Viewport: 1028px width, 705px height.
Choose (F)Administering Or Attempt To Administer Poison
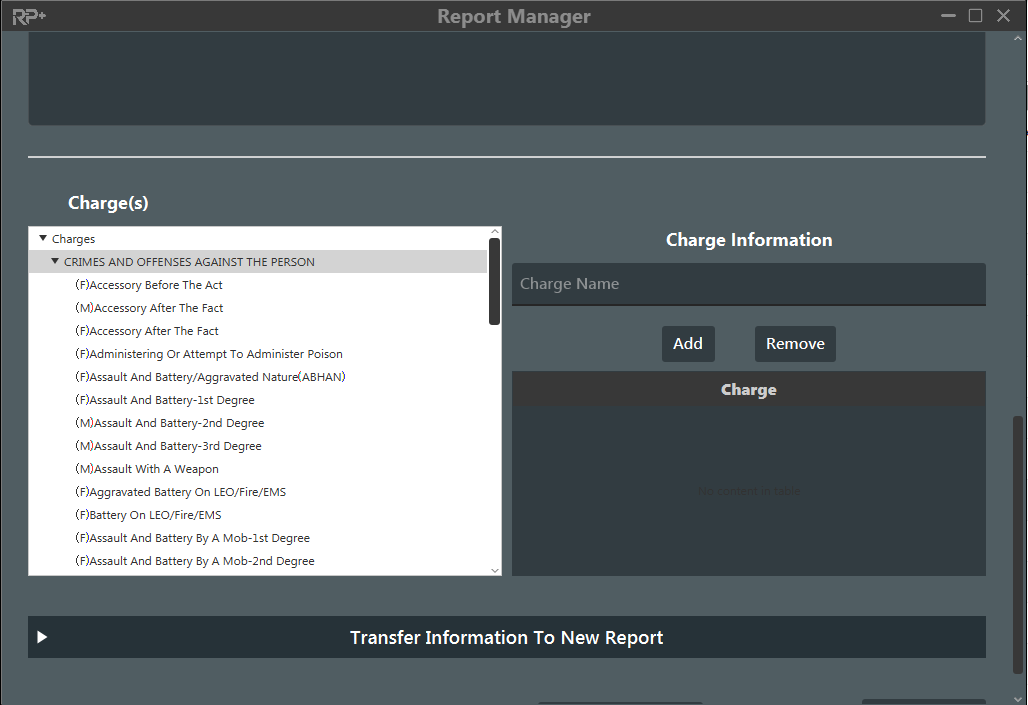209,354
